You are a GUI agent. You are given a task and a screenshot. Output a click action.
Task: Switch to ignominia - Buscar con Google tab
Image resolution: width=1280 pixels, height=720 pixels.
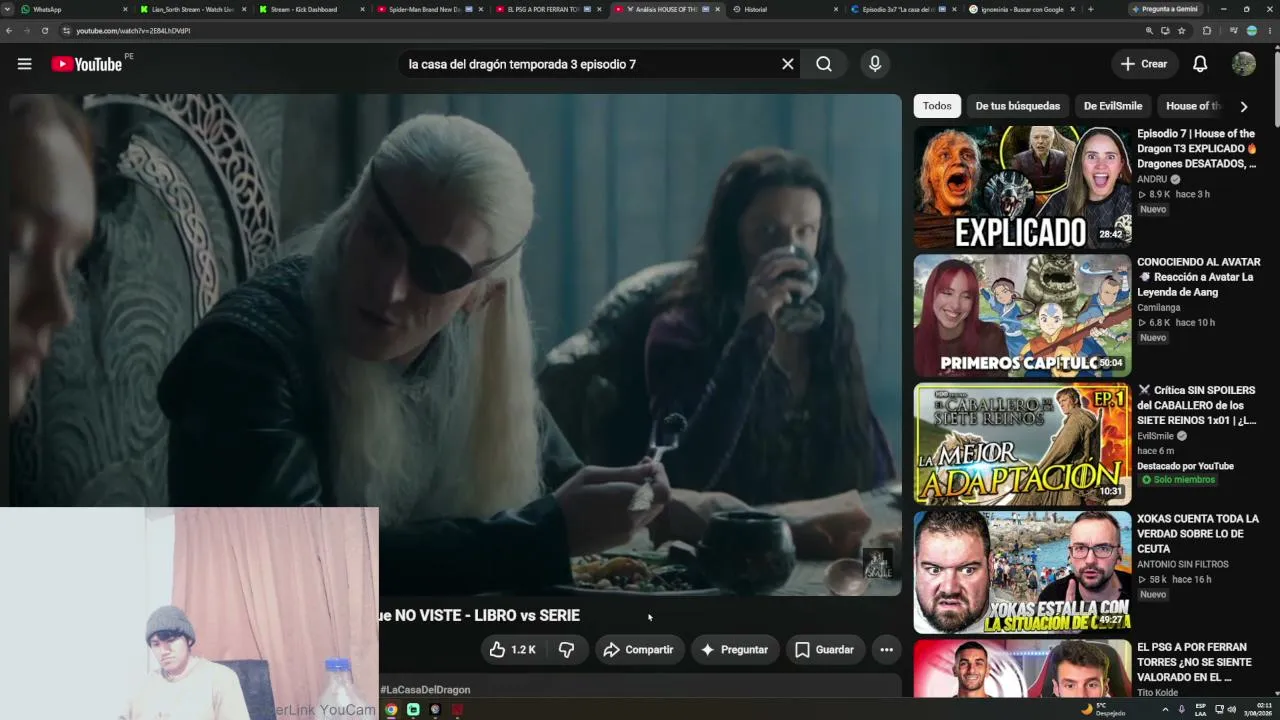tap(1022, 9)
